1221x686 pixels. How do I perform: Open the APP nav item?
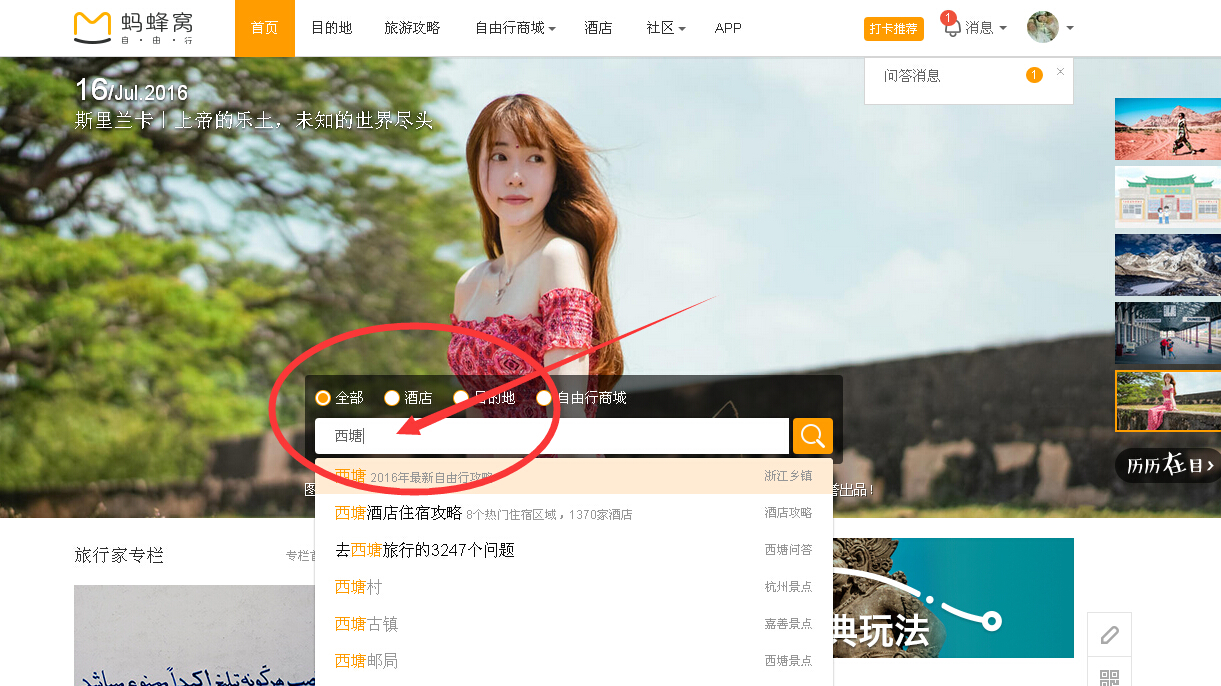(728, 28)
